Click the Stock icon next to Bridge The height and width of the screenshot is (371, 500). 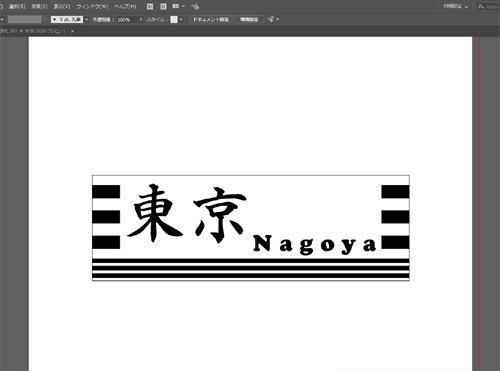tap(163, 6)
